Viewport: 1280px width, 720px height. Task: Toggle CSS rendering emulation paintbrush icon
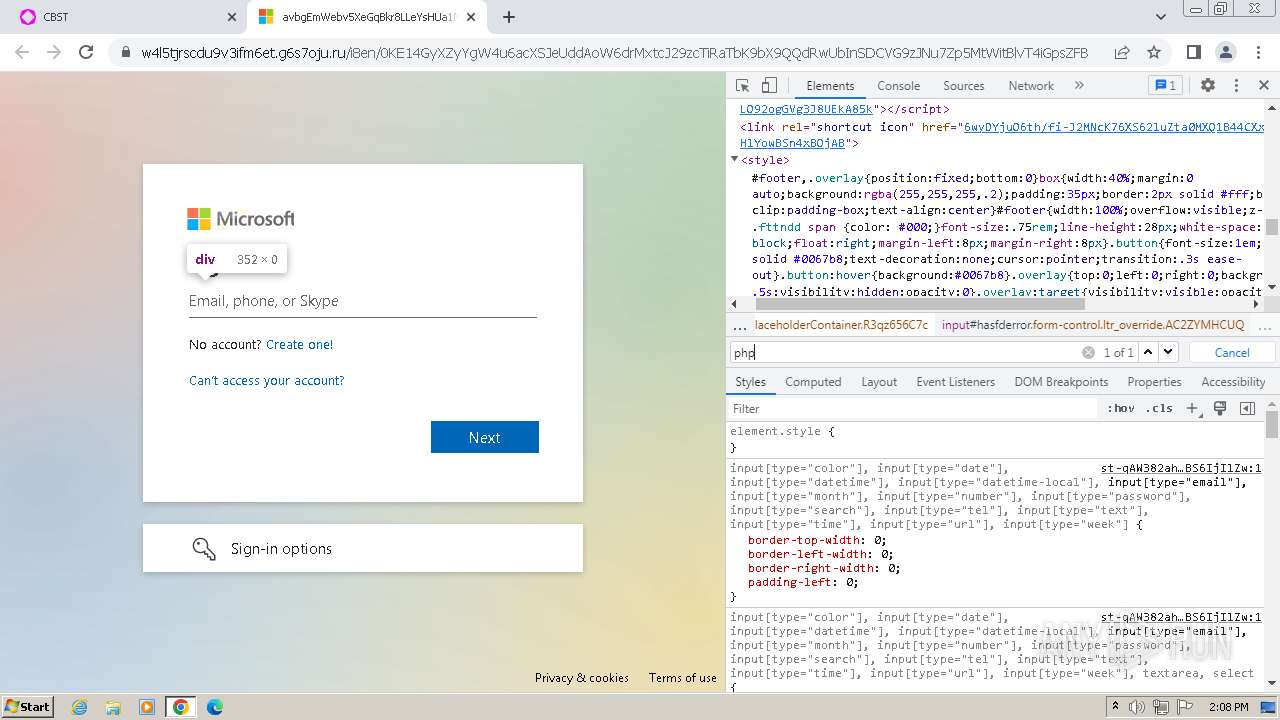tap(1220, 409)
